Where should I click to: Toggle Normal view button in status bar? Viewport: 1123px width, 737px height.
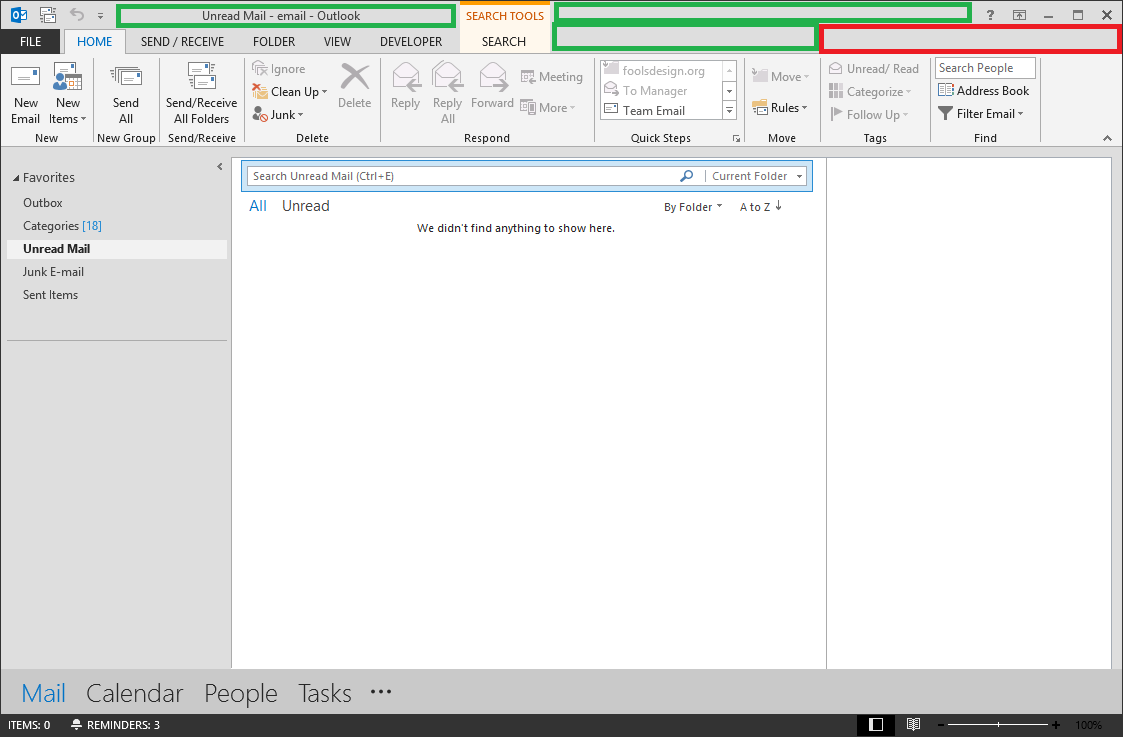pyautogui.click(x=876, y=725)
